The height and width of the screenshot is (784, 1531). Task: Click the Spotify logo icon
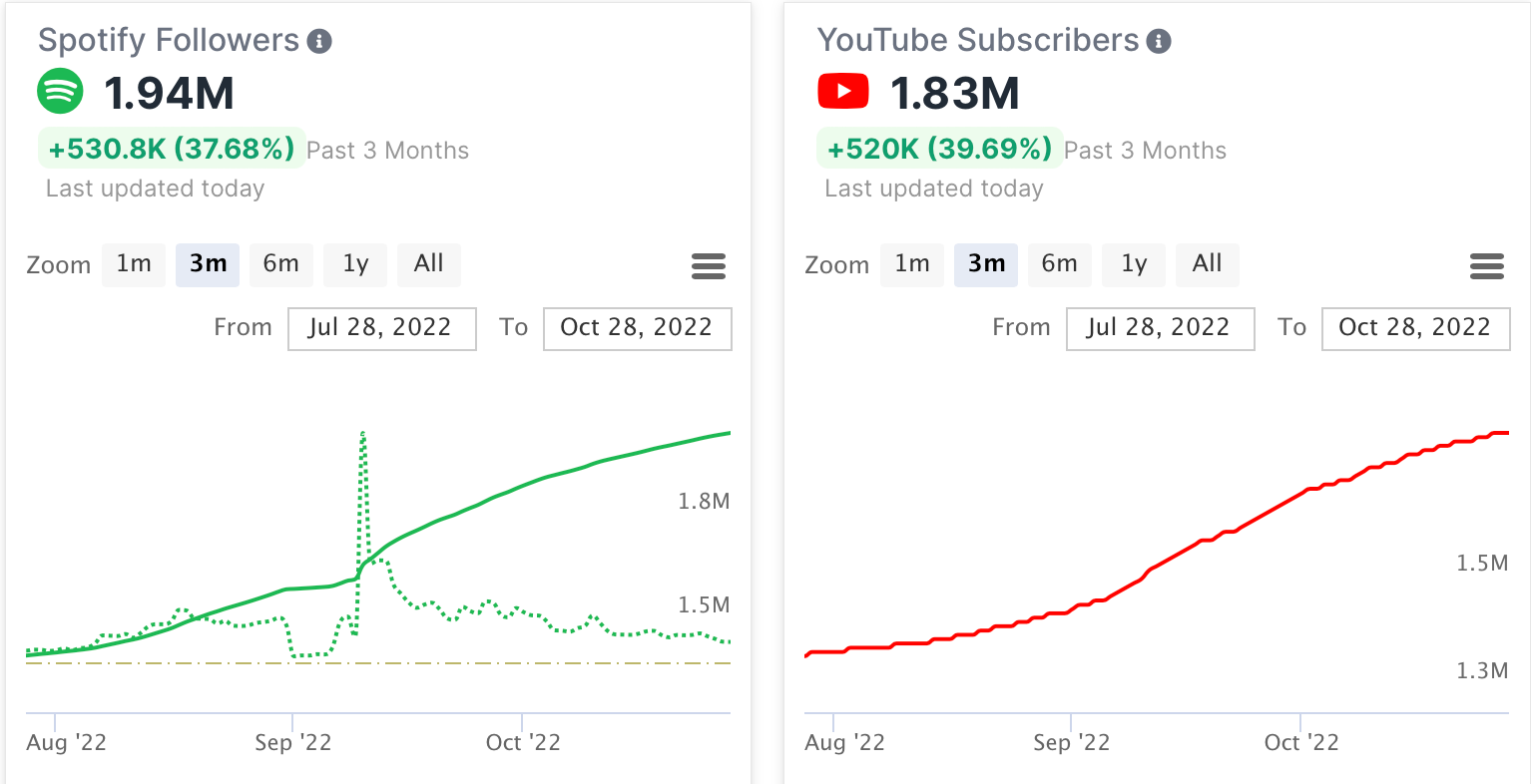[60, 92]
